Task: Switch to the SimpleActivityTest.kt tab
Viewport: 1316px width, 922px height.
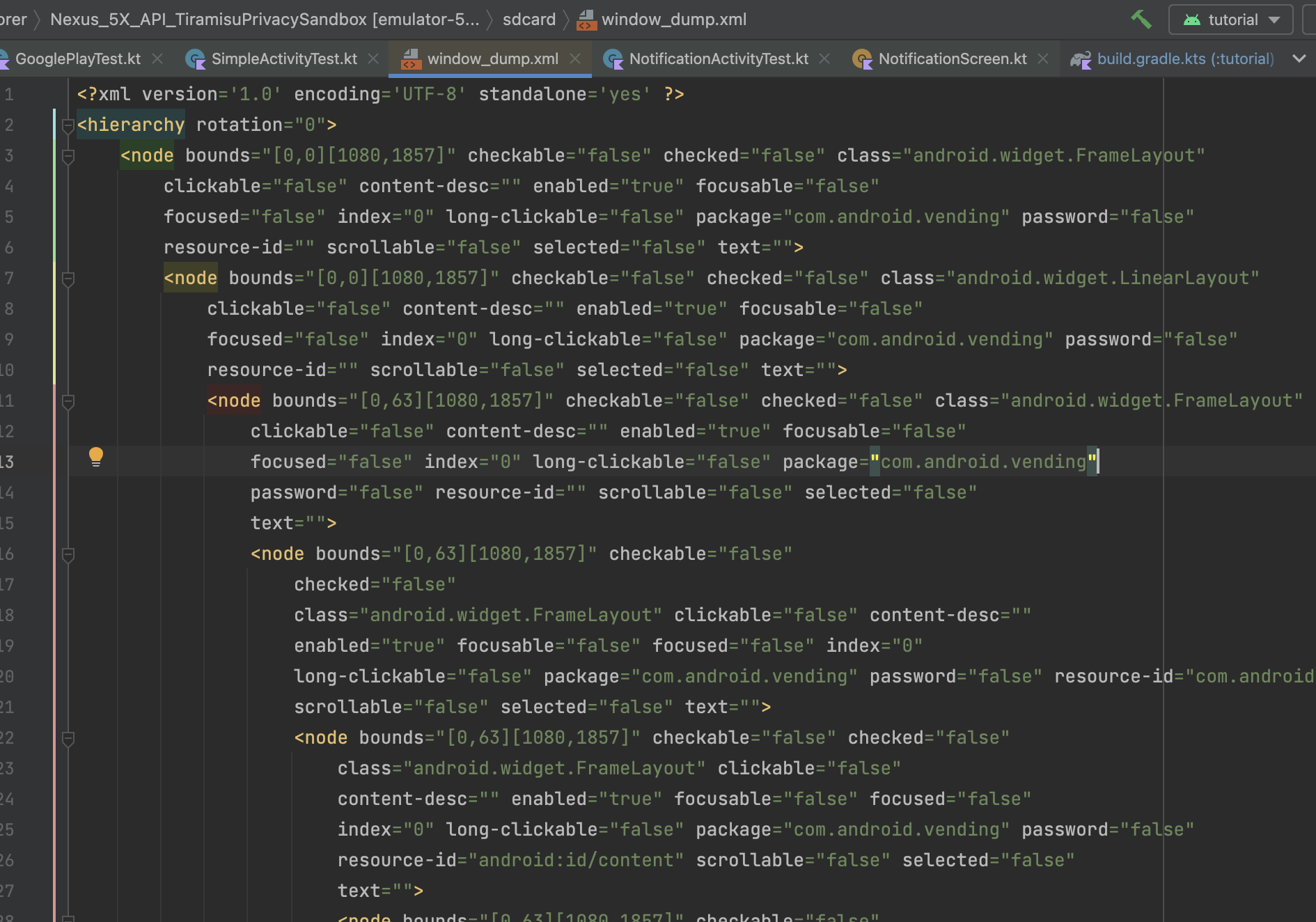Action: [284, 59]
